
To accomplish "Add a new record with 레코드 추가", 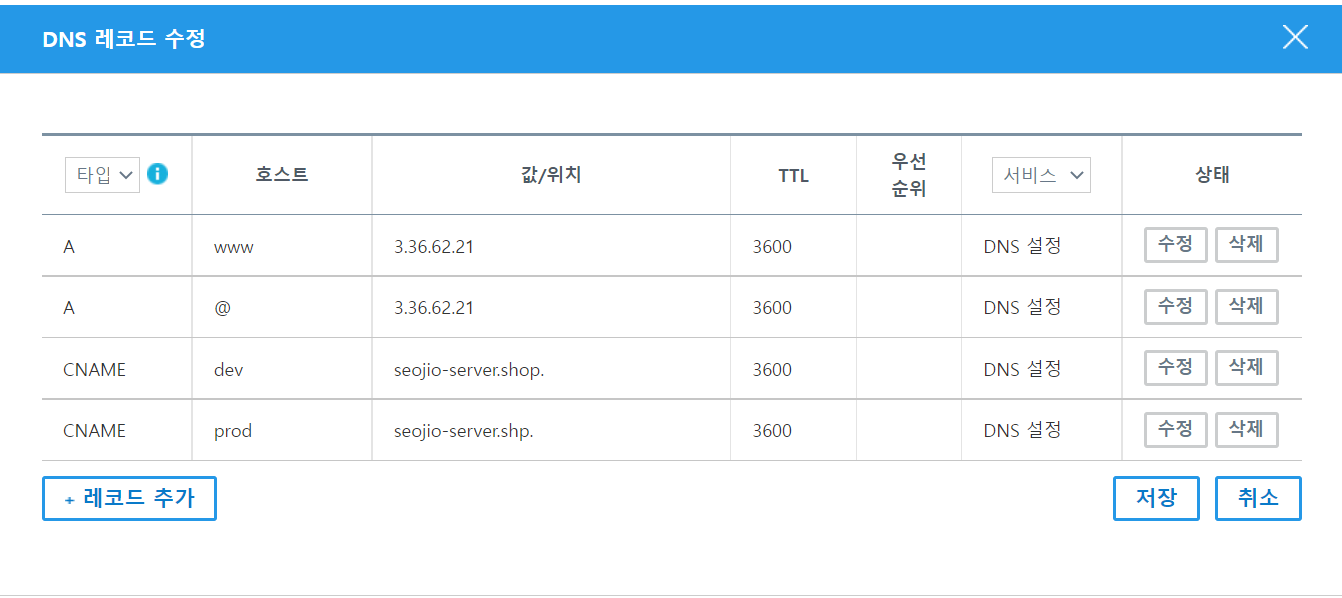I will (129, 498).
